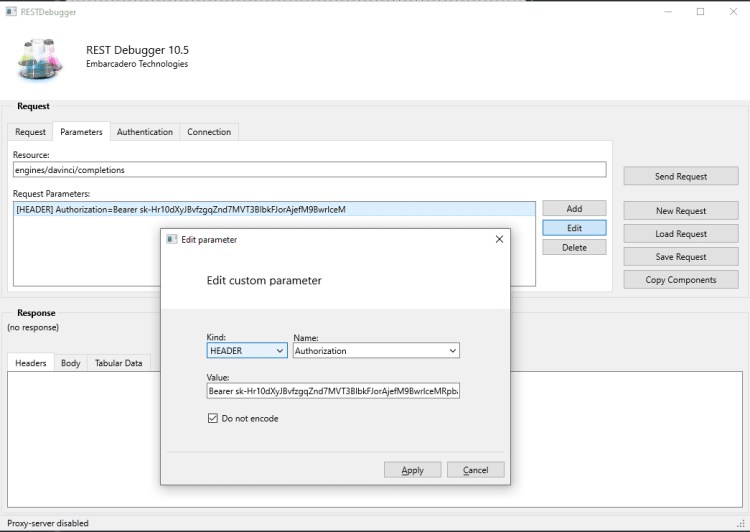
Task: Click the Resource field engines/davinci/completions
Action: (309, 170)
